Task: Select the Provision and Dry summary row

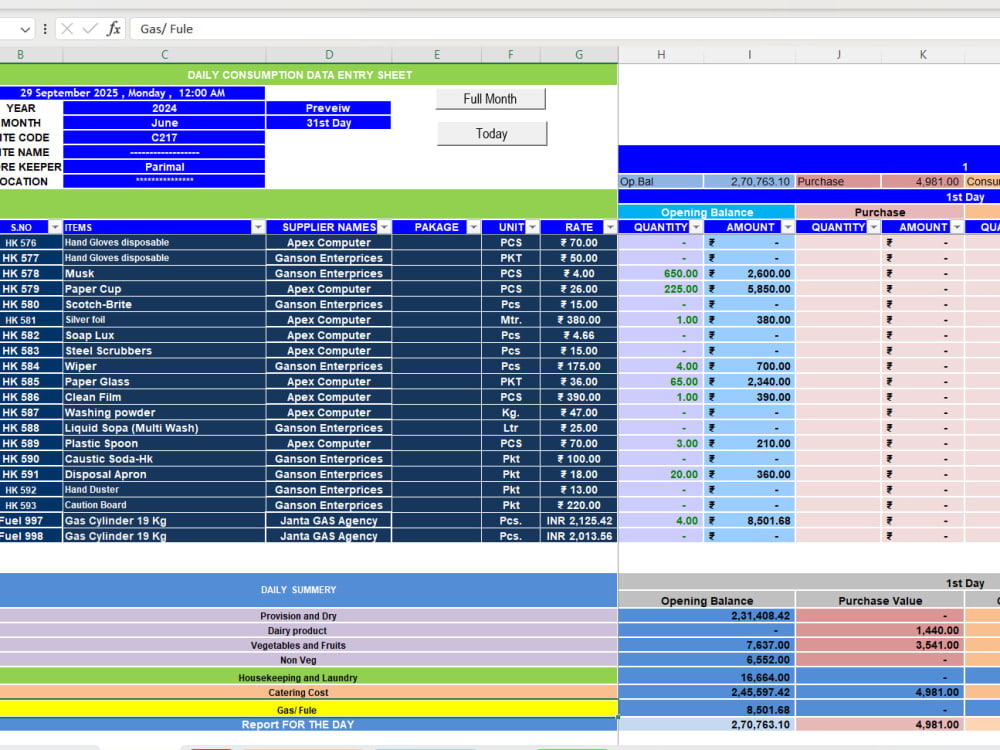Action: click(308, 615)
